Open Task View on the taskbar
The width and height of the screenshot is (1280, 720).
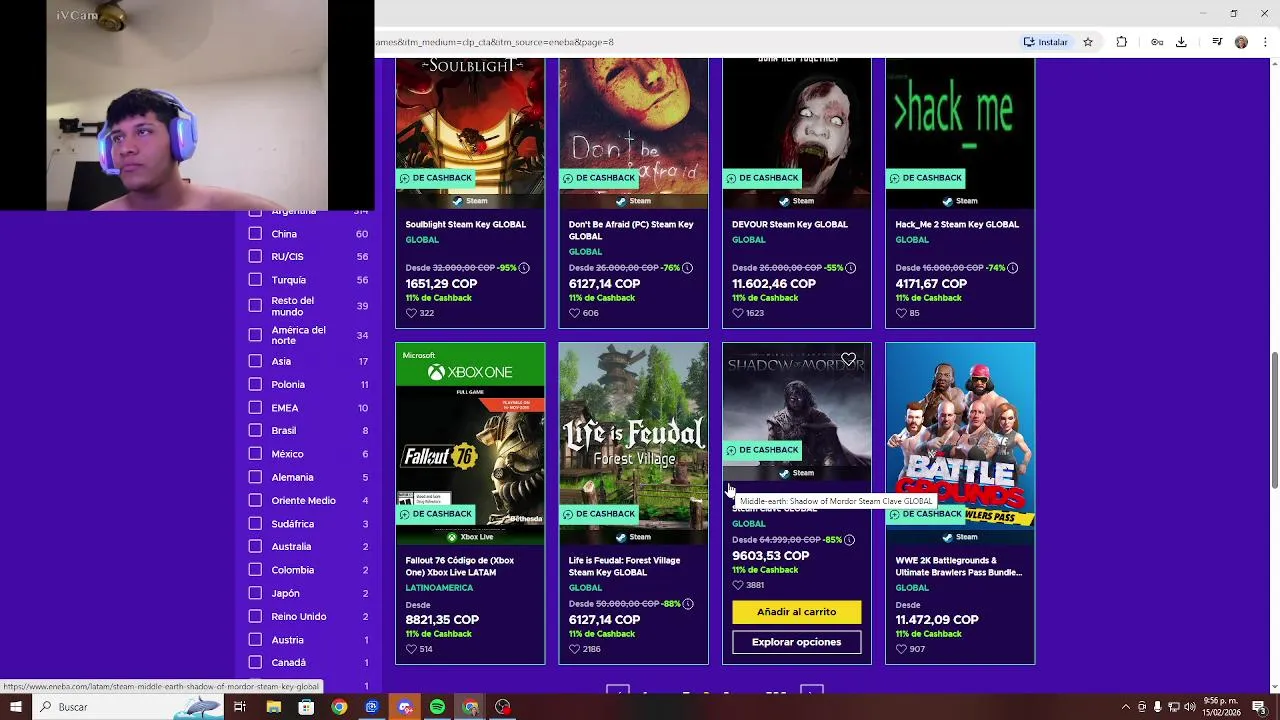click(x=240, y=707)
